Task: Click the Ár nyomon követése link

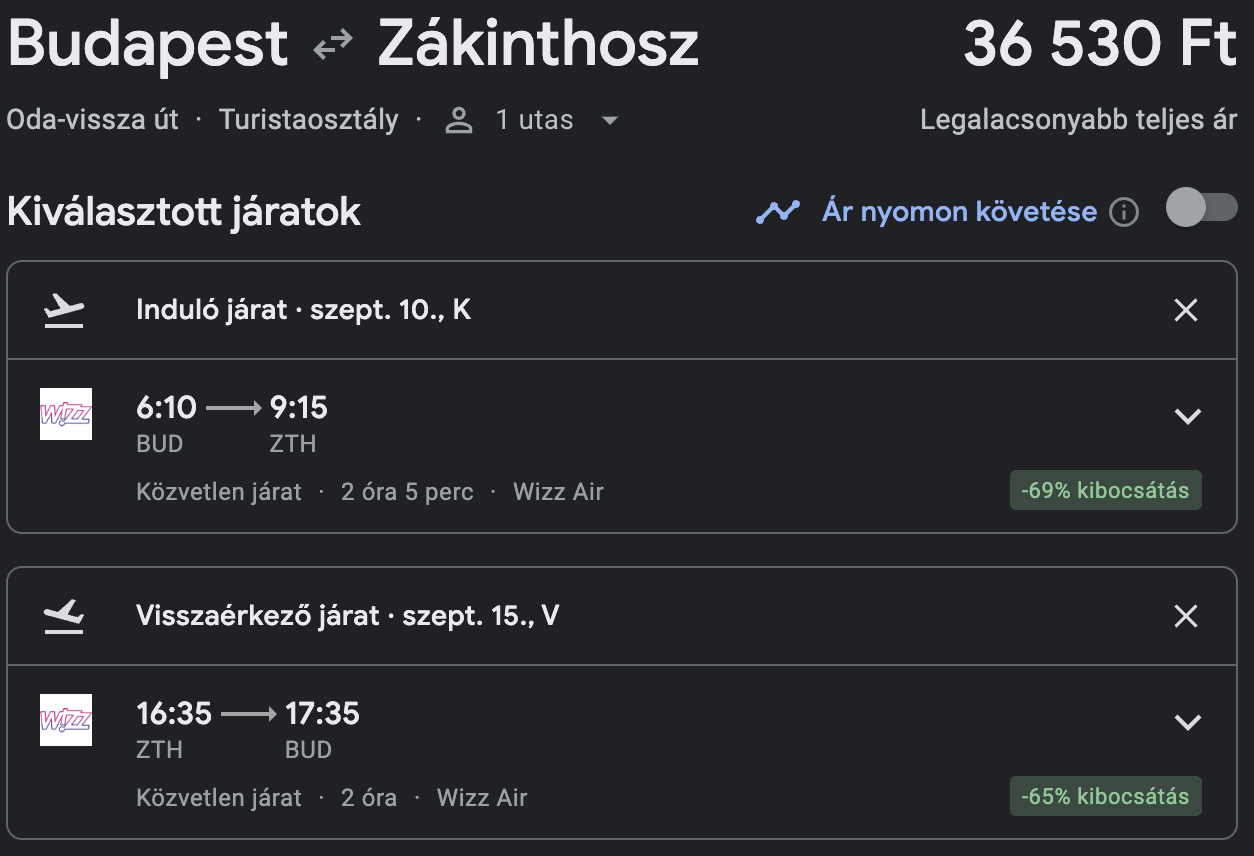Action: pyautogui.click(x=959, y=212)
